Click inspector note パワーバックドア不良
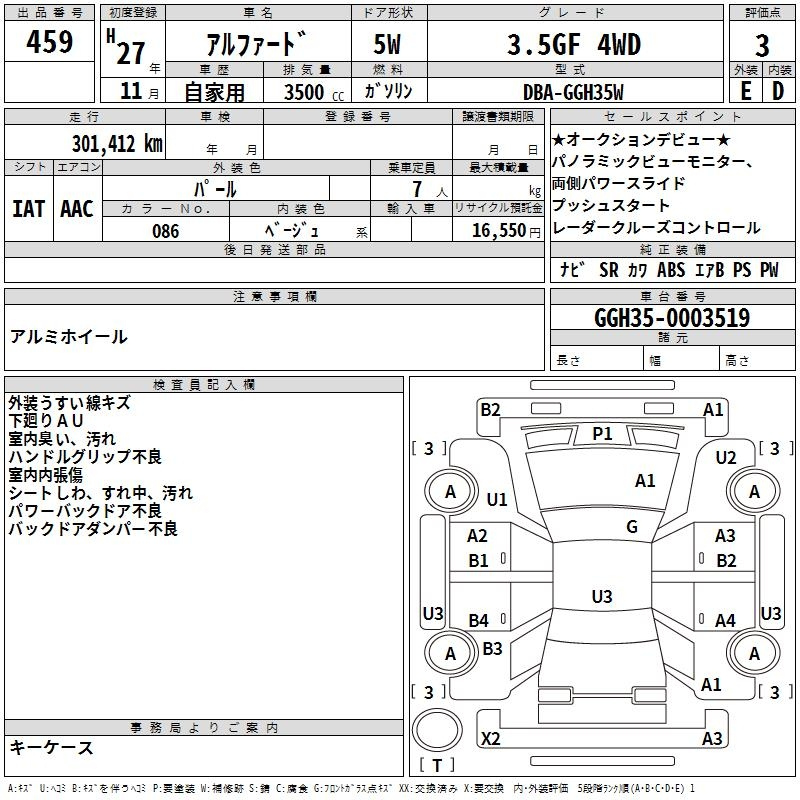800x800 pixels. point(85,511)
